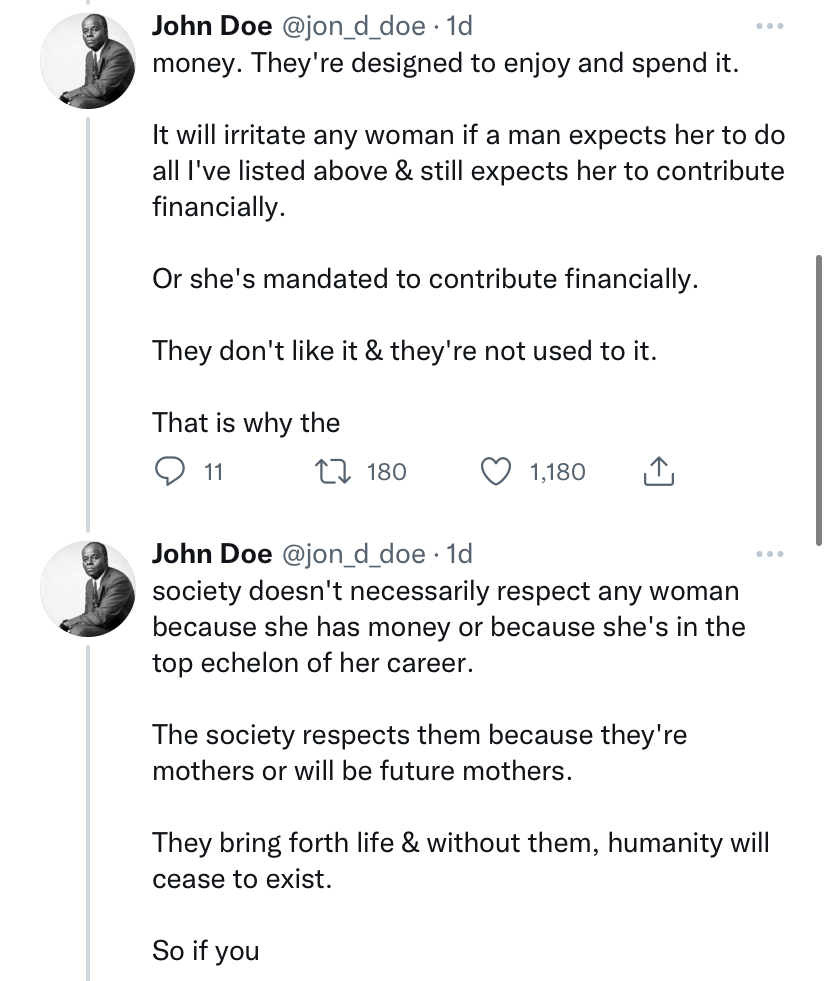Open John Doe's profile from the second tweet's name

(x=211, y=553)
